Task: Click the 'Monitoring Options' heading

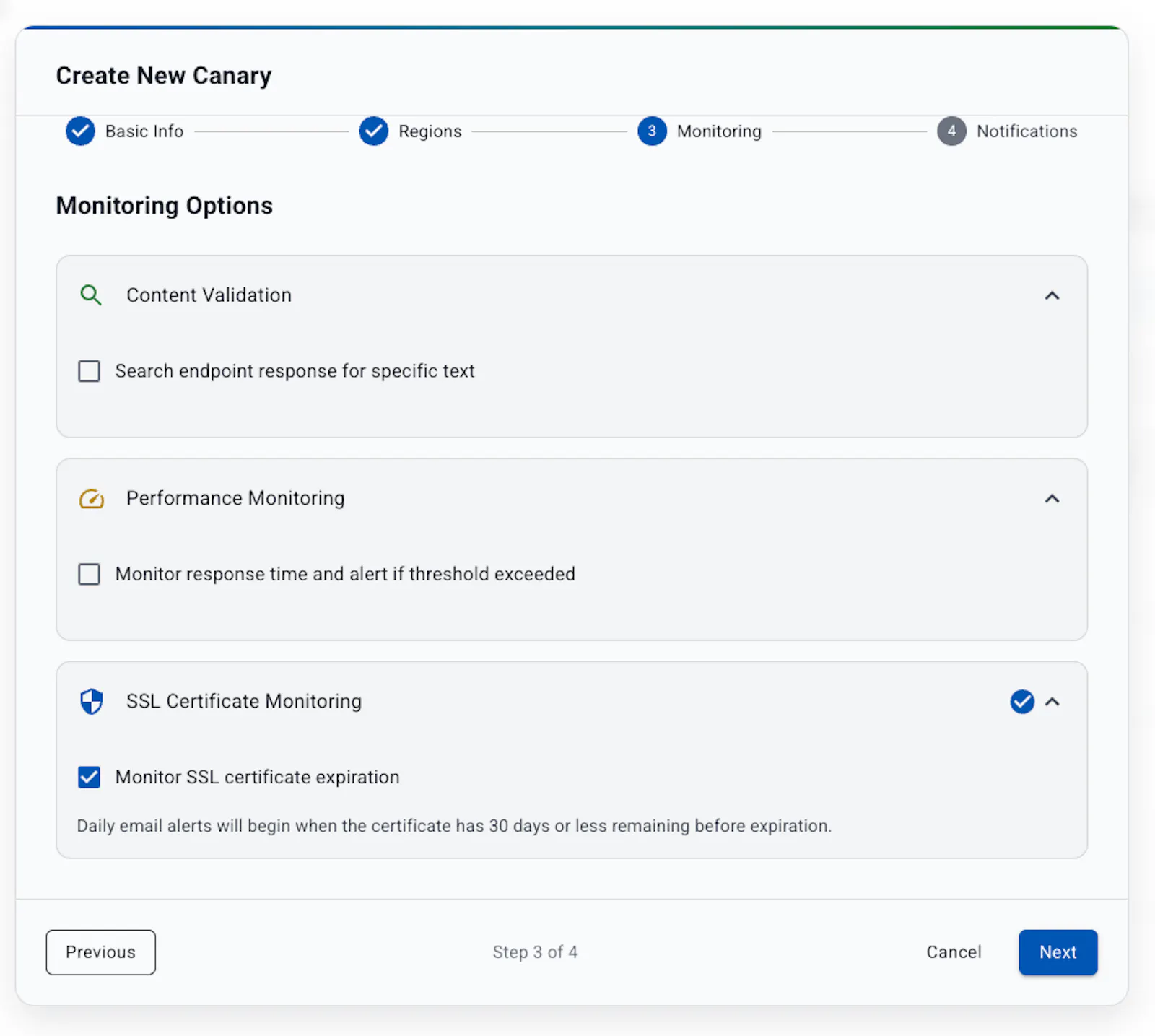Action: tap(165, 206)
